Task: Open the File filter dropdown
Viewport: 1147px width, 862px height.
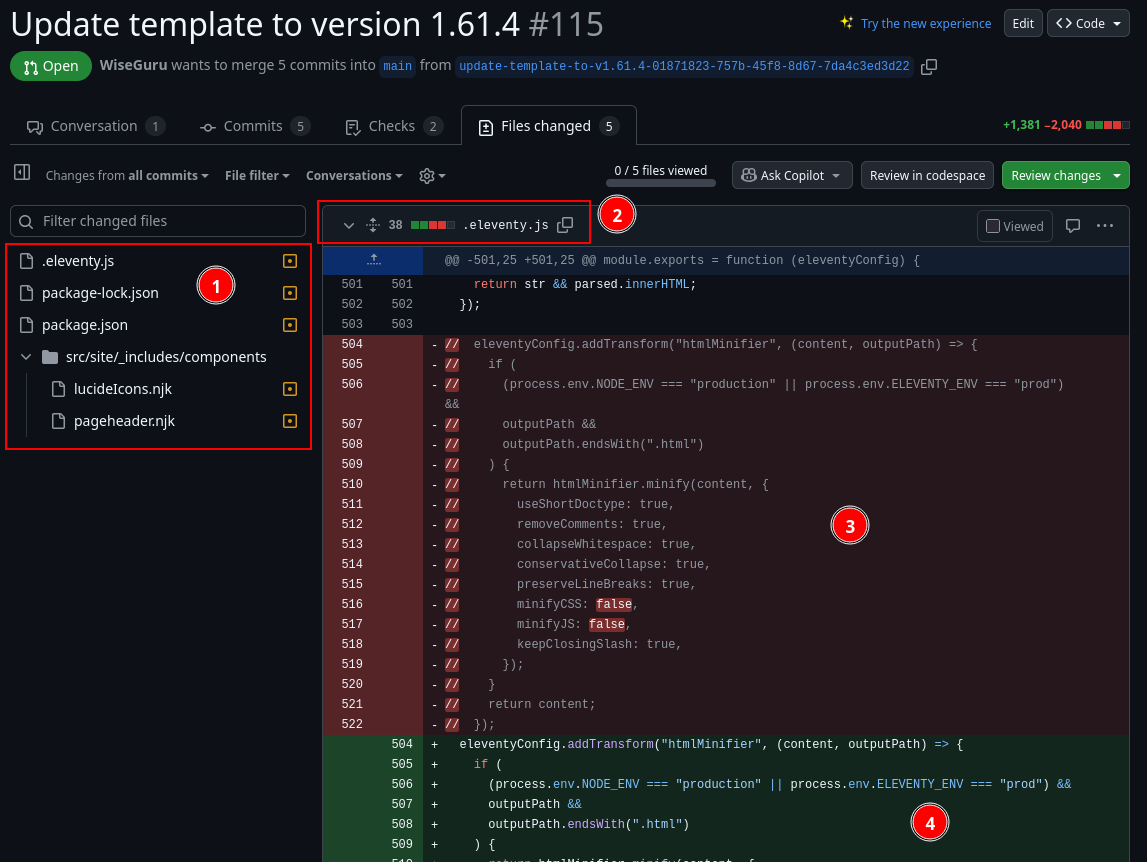Action: [x=257, y=176]
